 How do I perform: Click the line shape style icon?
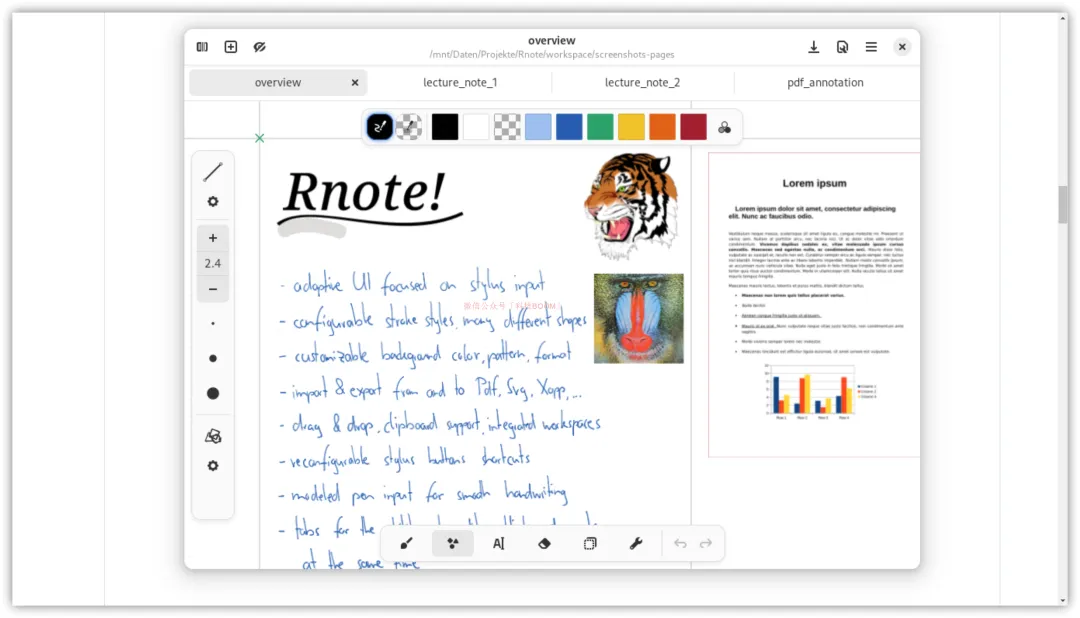213,172
